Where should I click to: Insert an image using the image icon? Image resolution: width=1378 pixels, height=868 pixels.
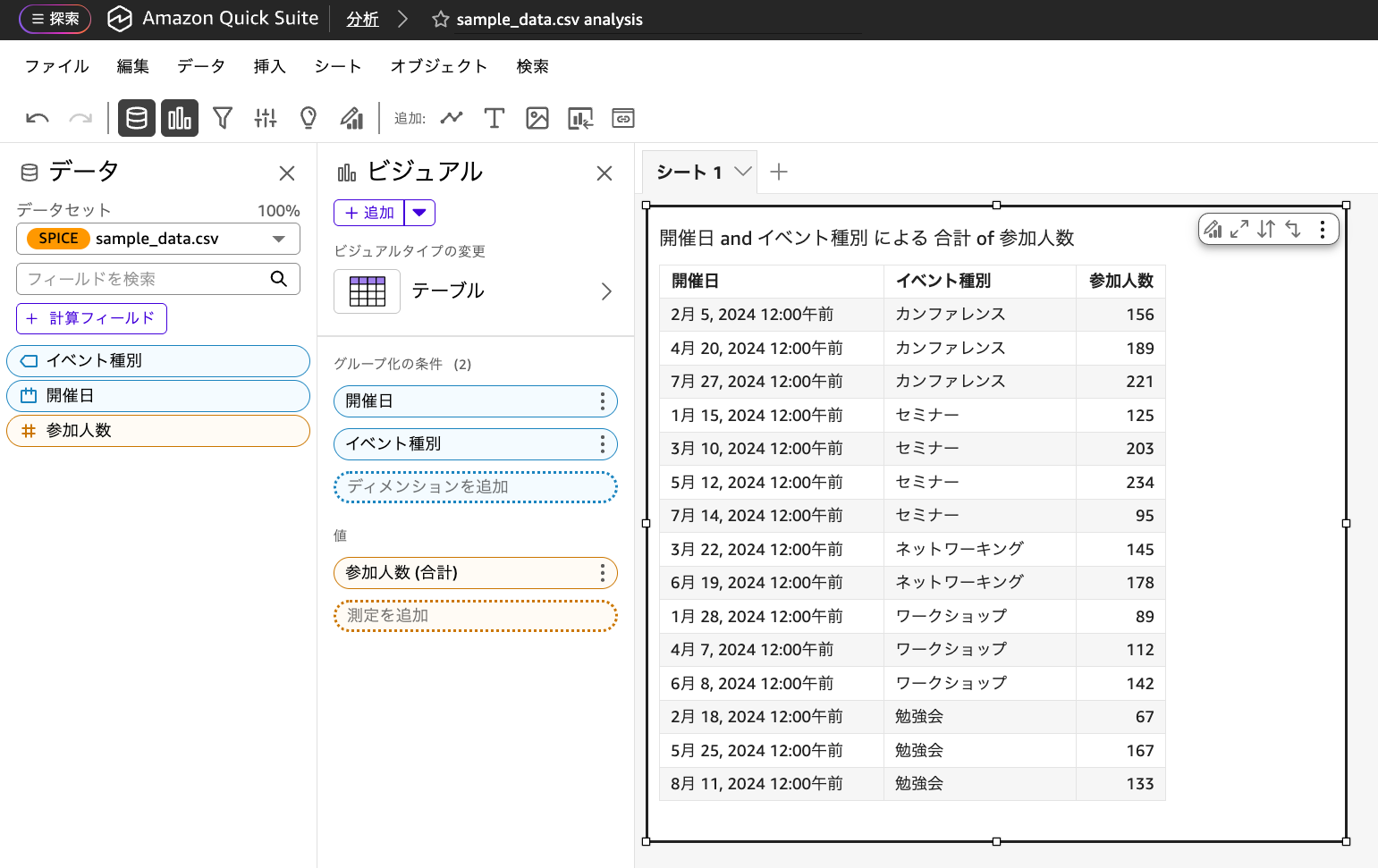[x=537, y=117]
